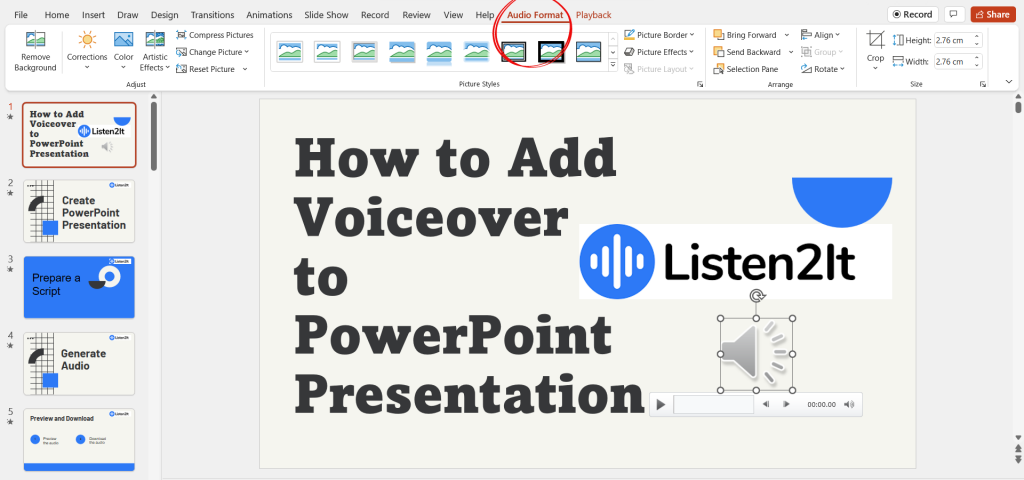Click the audio player volume icon
Image resolution: width=1024 pixels, height=480 pixels.
coord(849,404)
